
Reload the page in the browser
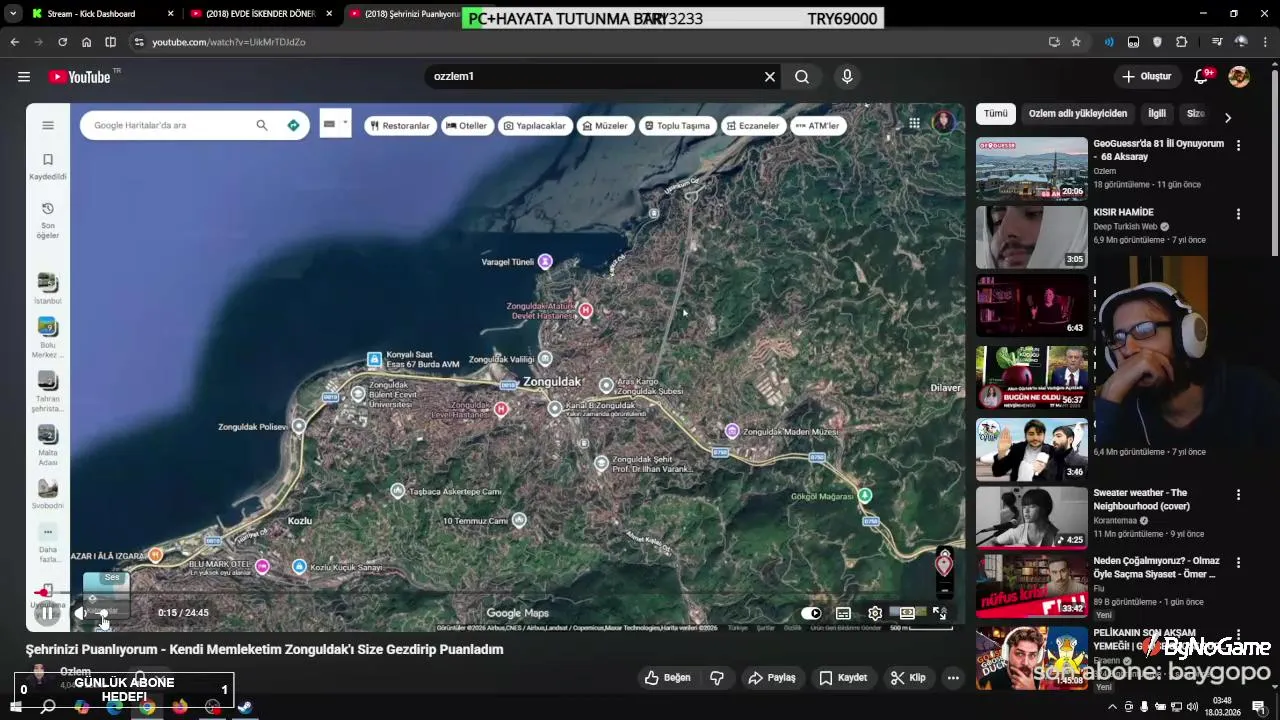[x=62, y=42]
